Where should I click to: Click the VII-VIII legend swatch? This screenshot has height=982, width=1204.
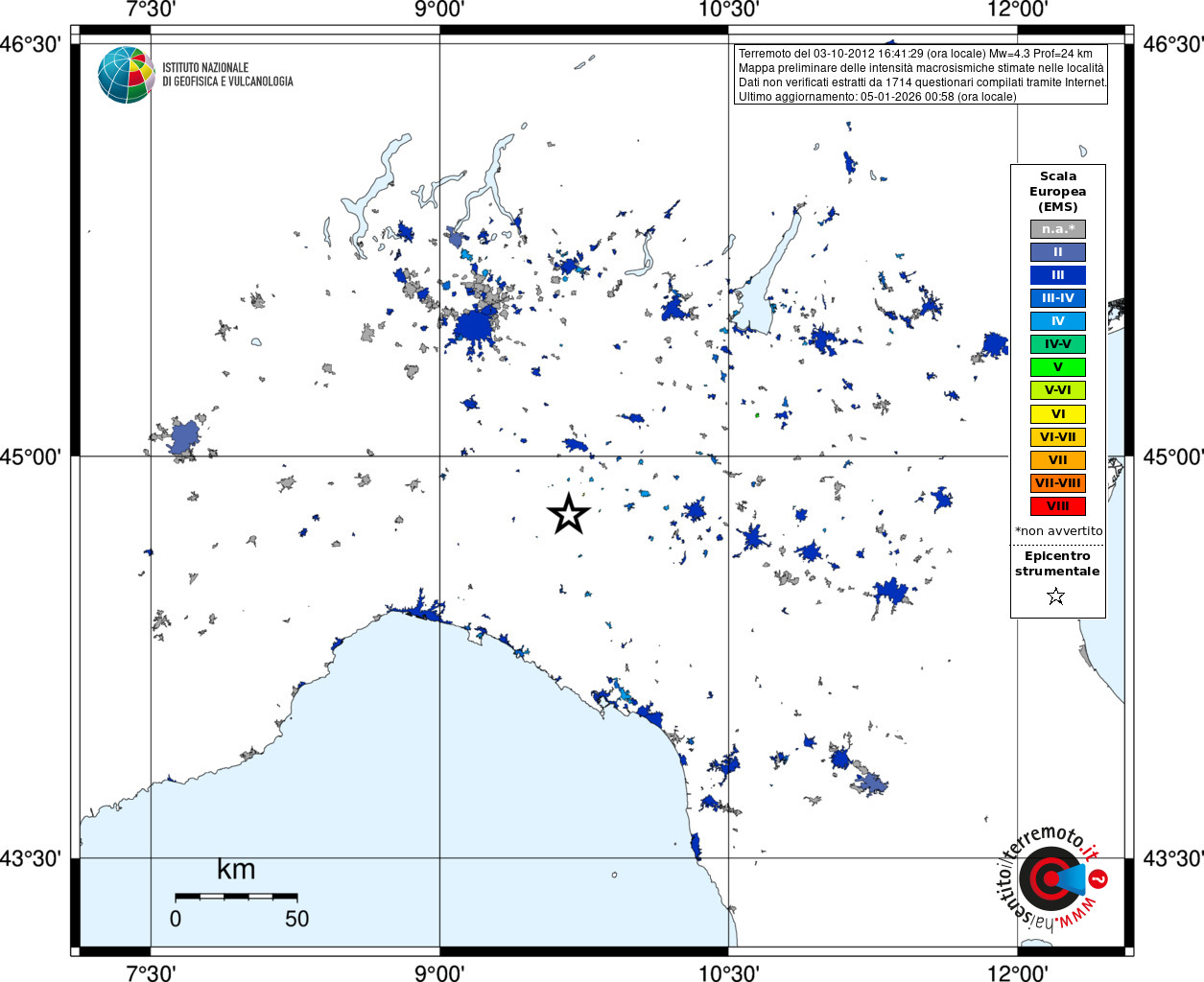pyautogui.click(x=1058, y=483)
